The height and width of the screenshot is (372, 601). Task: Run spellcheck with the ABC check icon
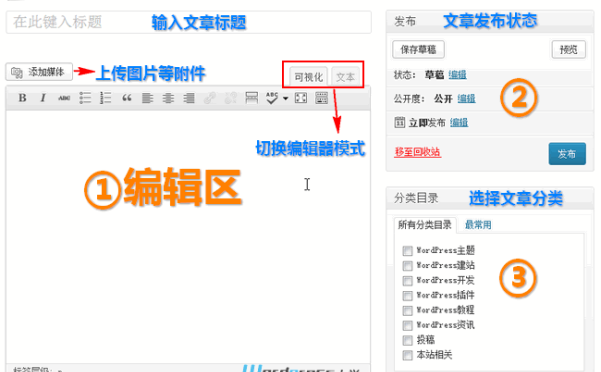tap(271, 98)
